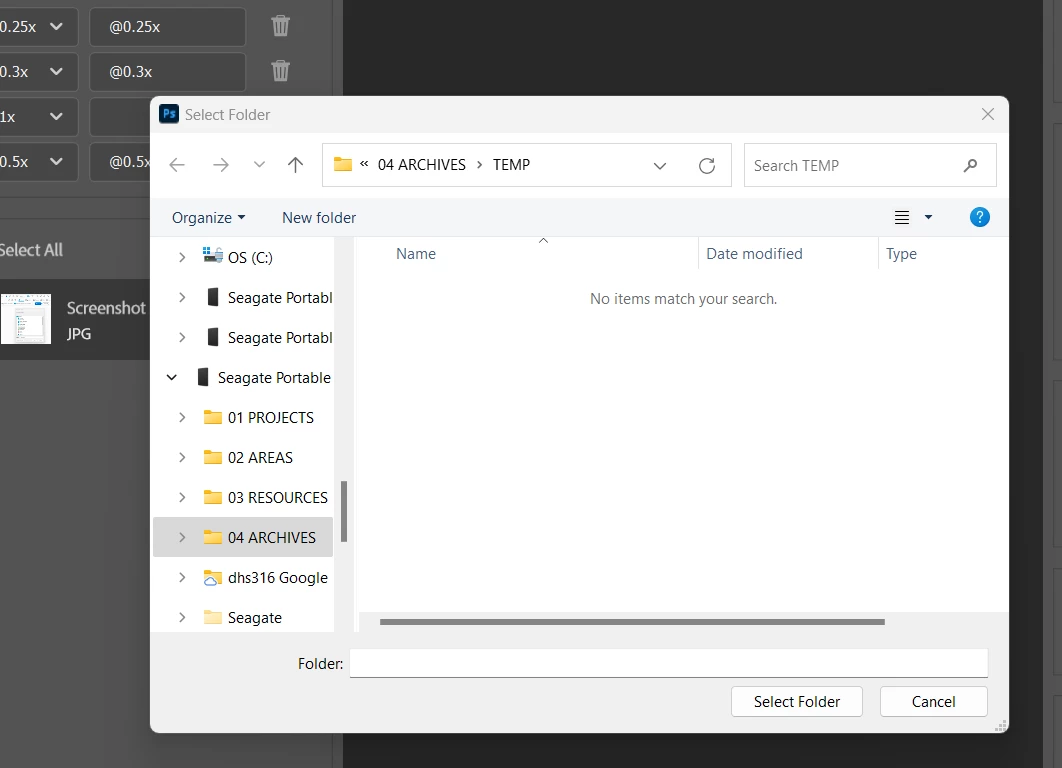Click the file list horizontal scrollbar
The width and height of the screenshot is (1062, 768).
[x=632, y=622]
